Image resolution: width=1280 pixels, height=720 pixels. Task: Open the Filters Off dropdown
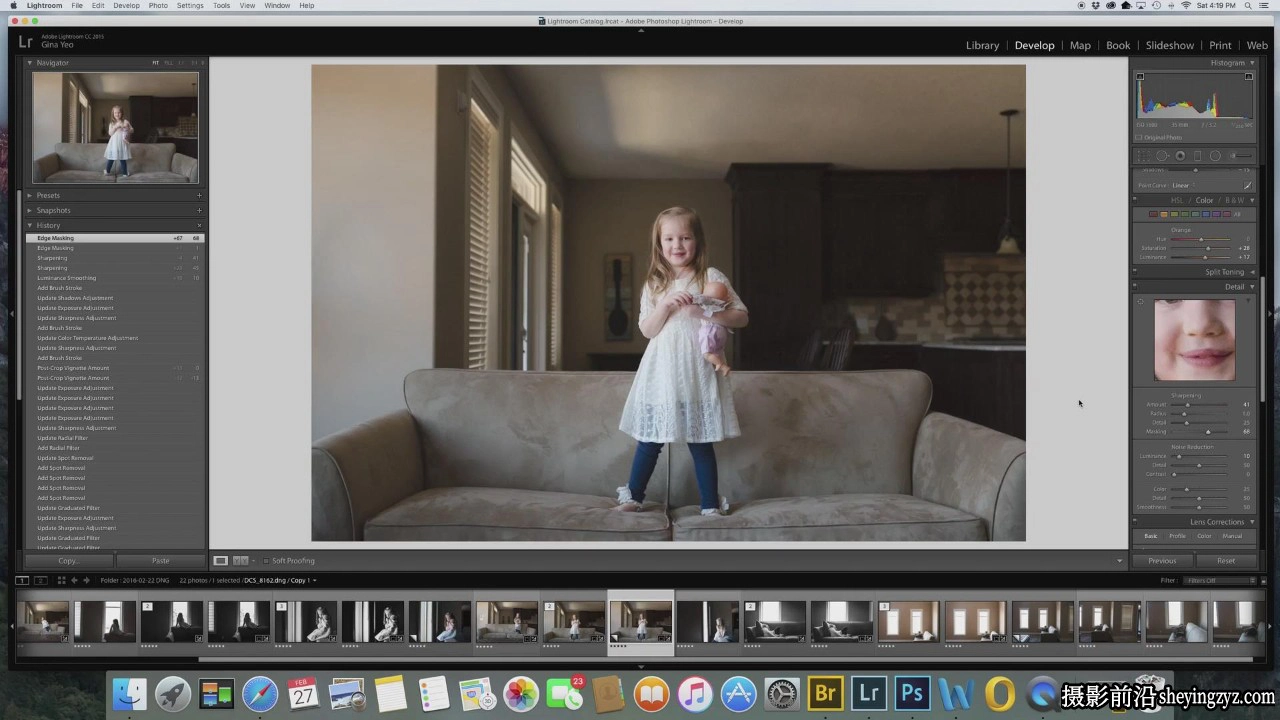(1218, 580)
